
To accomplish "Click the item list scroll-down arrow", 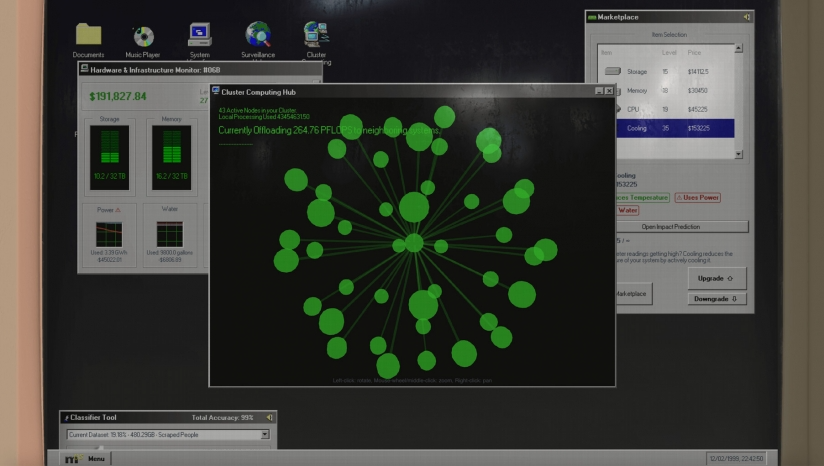I will (738, 154).
